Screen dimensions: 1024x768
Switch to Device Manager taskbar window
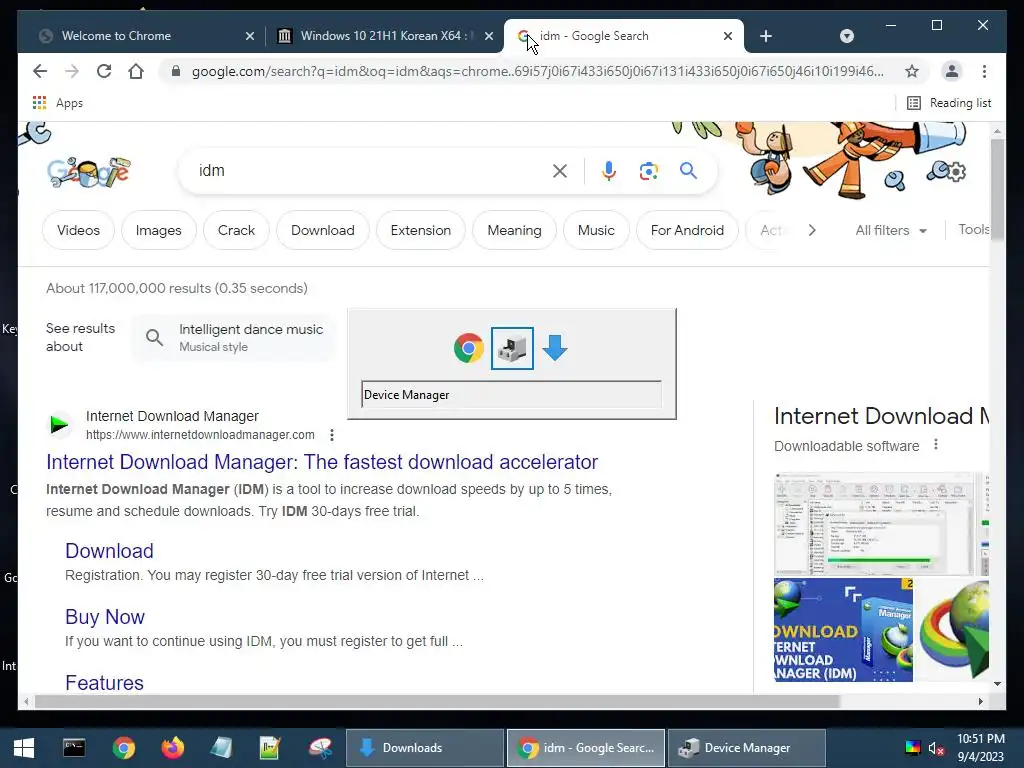(746, 748)
